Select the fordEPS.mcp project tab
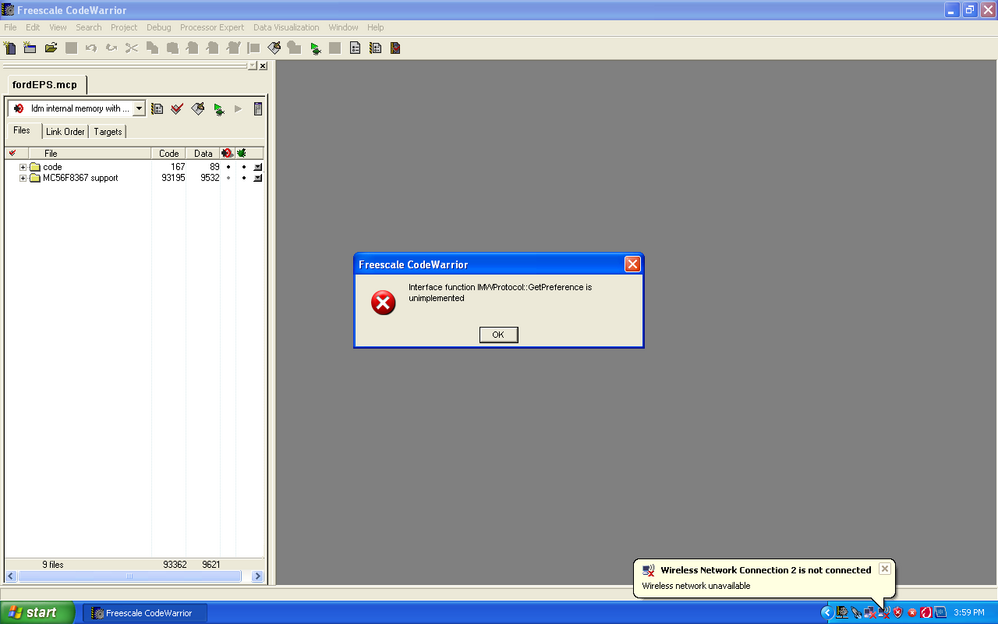Image resolution: width=998 pixels, height=624 pixels. coord(44,84)
